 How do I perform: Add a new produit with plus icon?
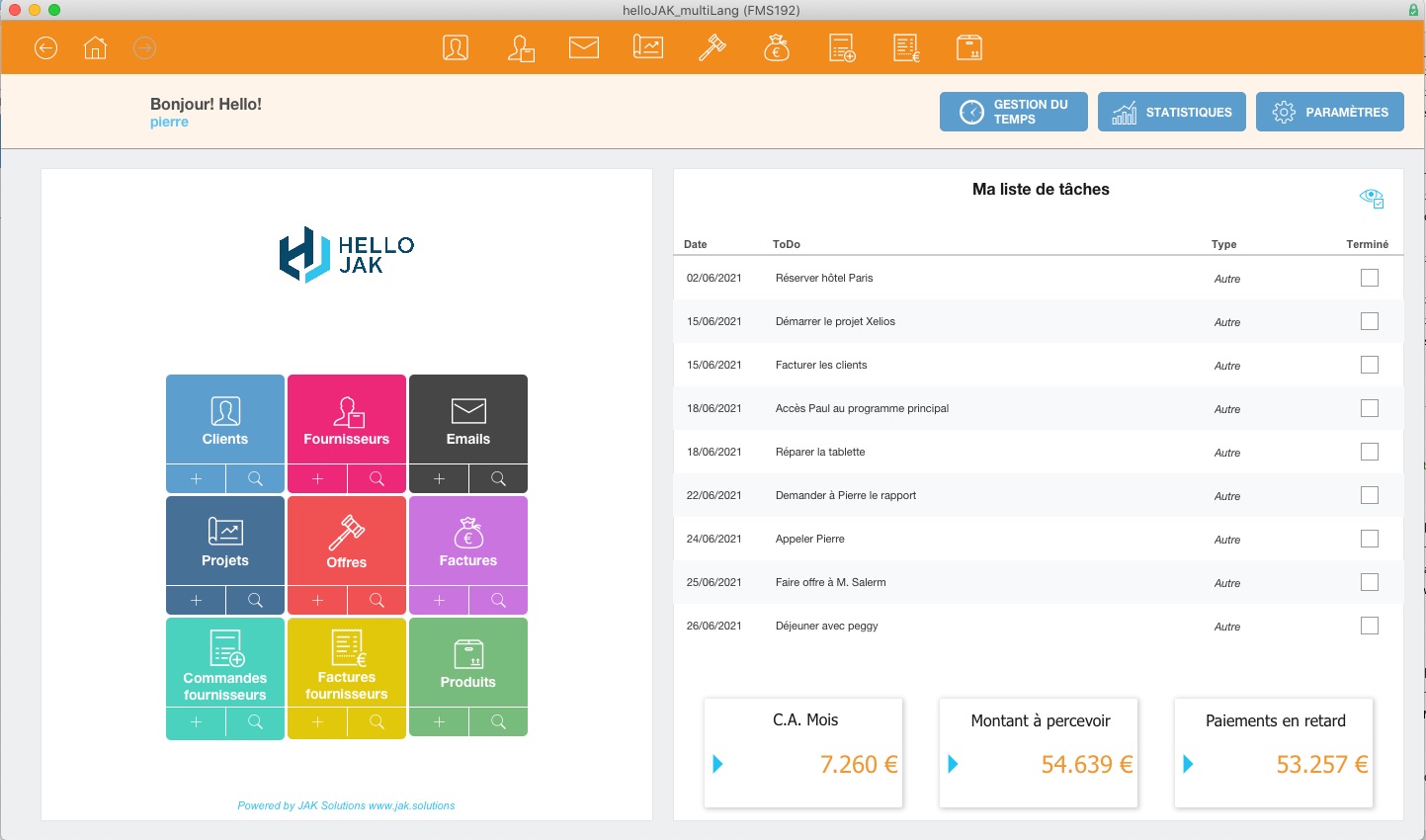point(439,721)
